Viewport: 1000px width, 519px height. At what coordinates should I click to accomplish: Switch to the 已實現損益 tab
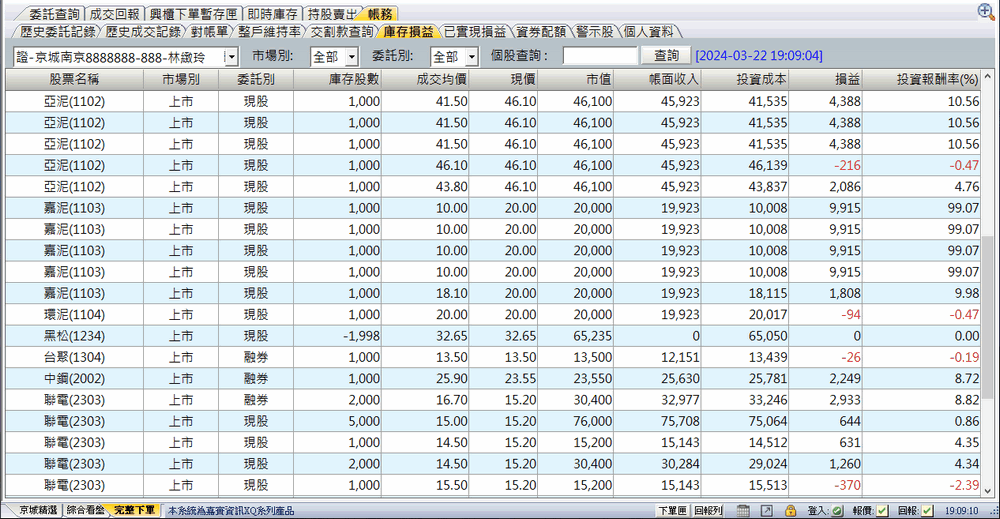point(475,32)
